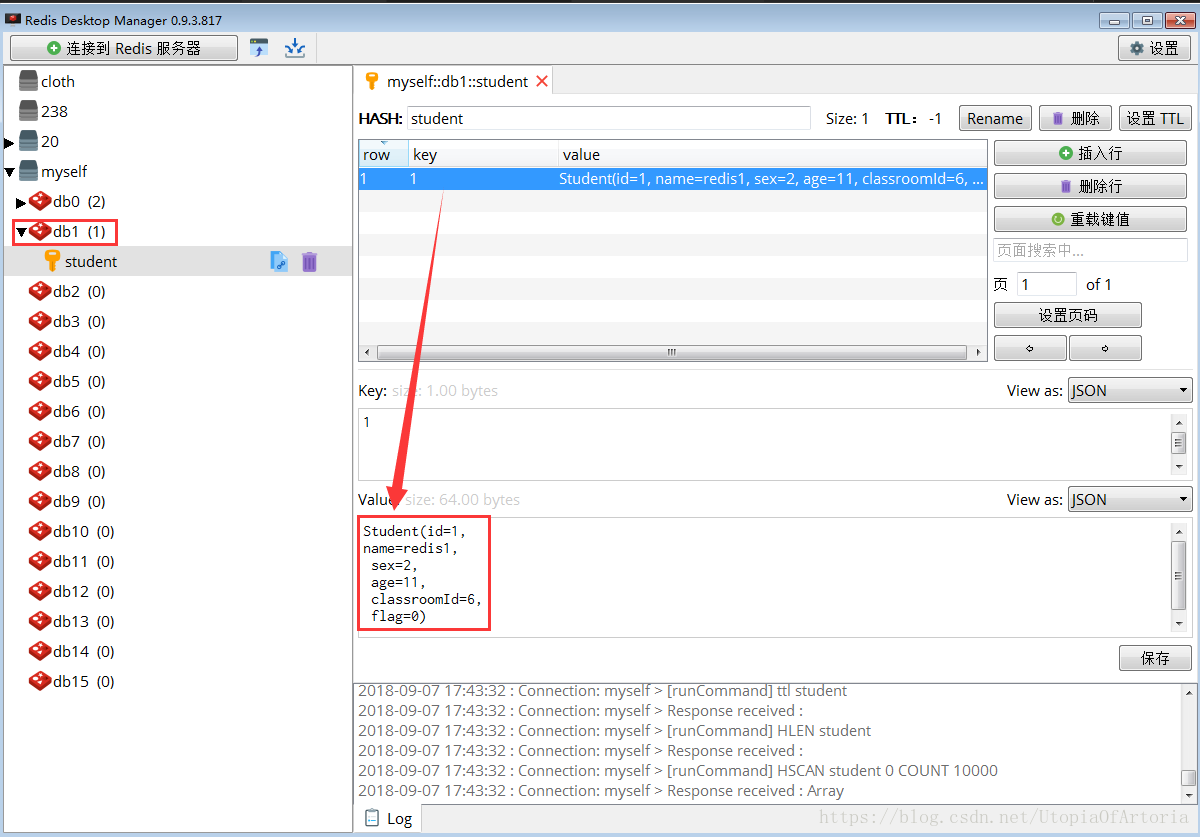This screenshot has width=1200, height=837.
Task: Select the myself::db1::student tab
Action: (x=456, y=81)
